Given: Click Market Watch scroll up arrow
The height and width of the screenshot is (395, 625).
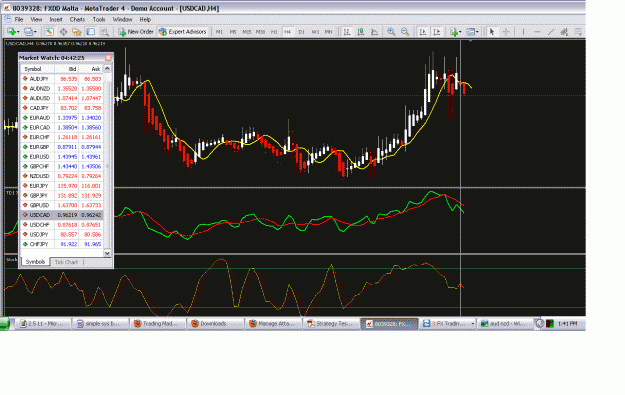Looking at the screenshot, I should 107,69.
